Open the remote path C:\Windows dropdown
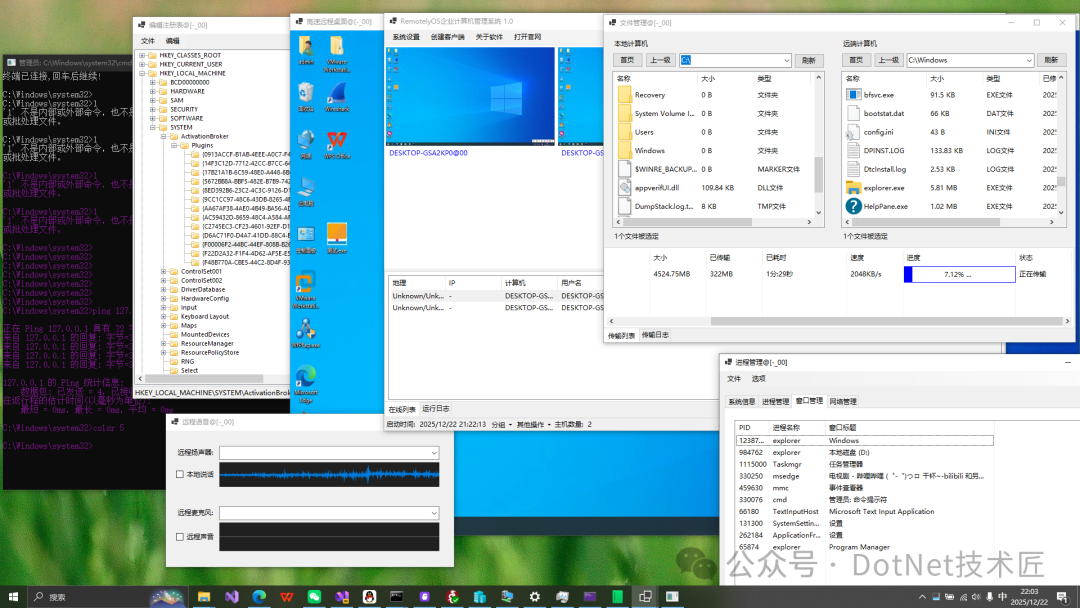Screen dimensions: 1080x608 1028,60
